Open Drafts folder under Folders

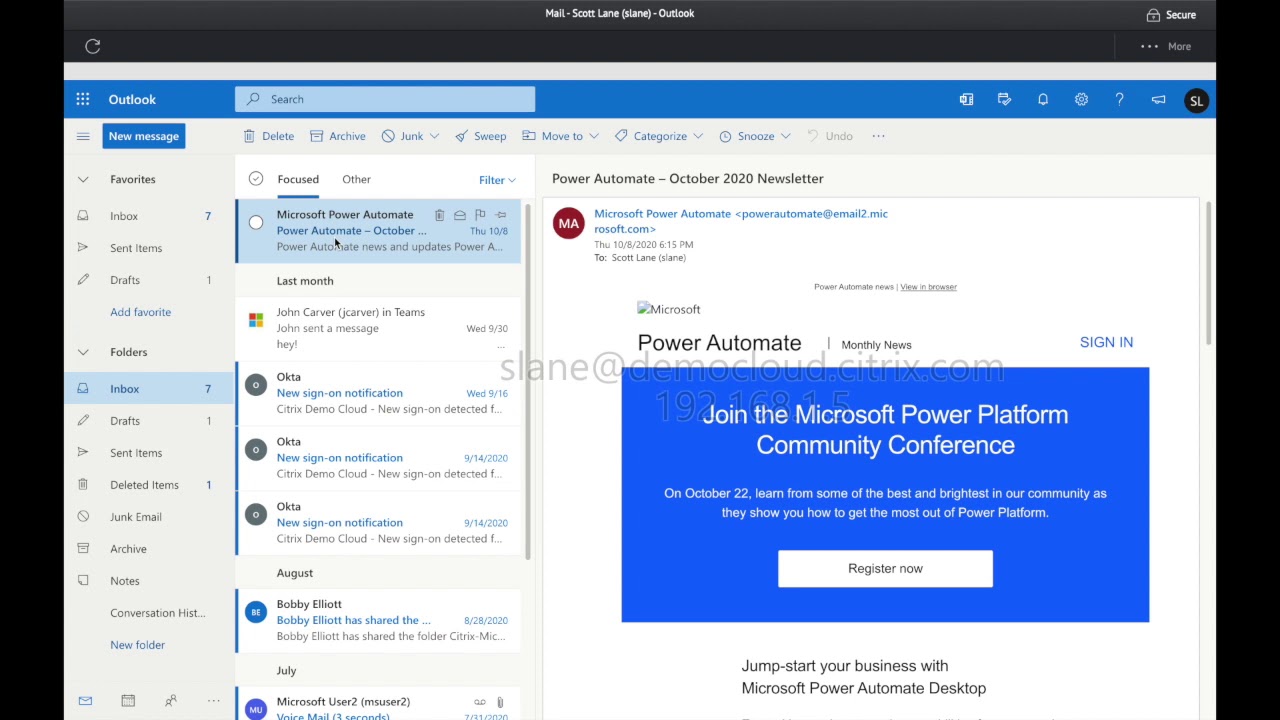pyautogui.click(x=149, y=421)
